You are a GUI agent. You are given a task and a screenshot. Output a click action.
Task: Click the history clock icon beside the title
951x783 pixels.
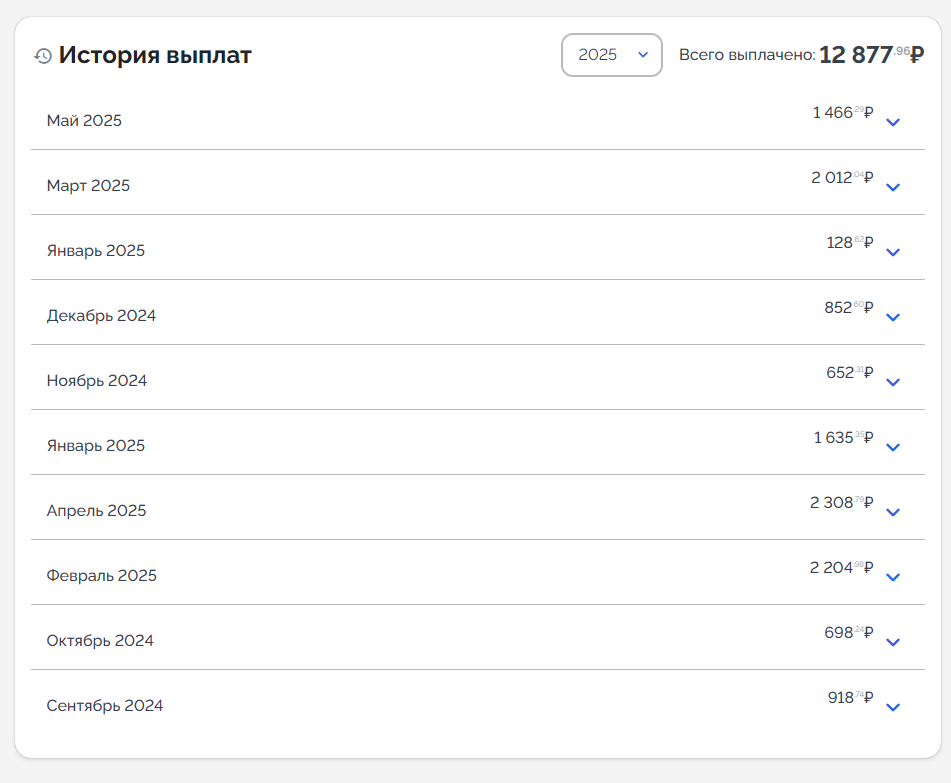point(43,56)
